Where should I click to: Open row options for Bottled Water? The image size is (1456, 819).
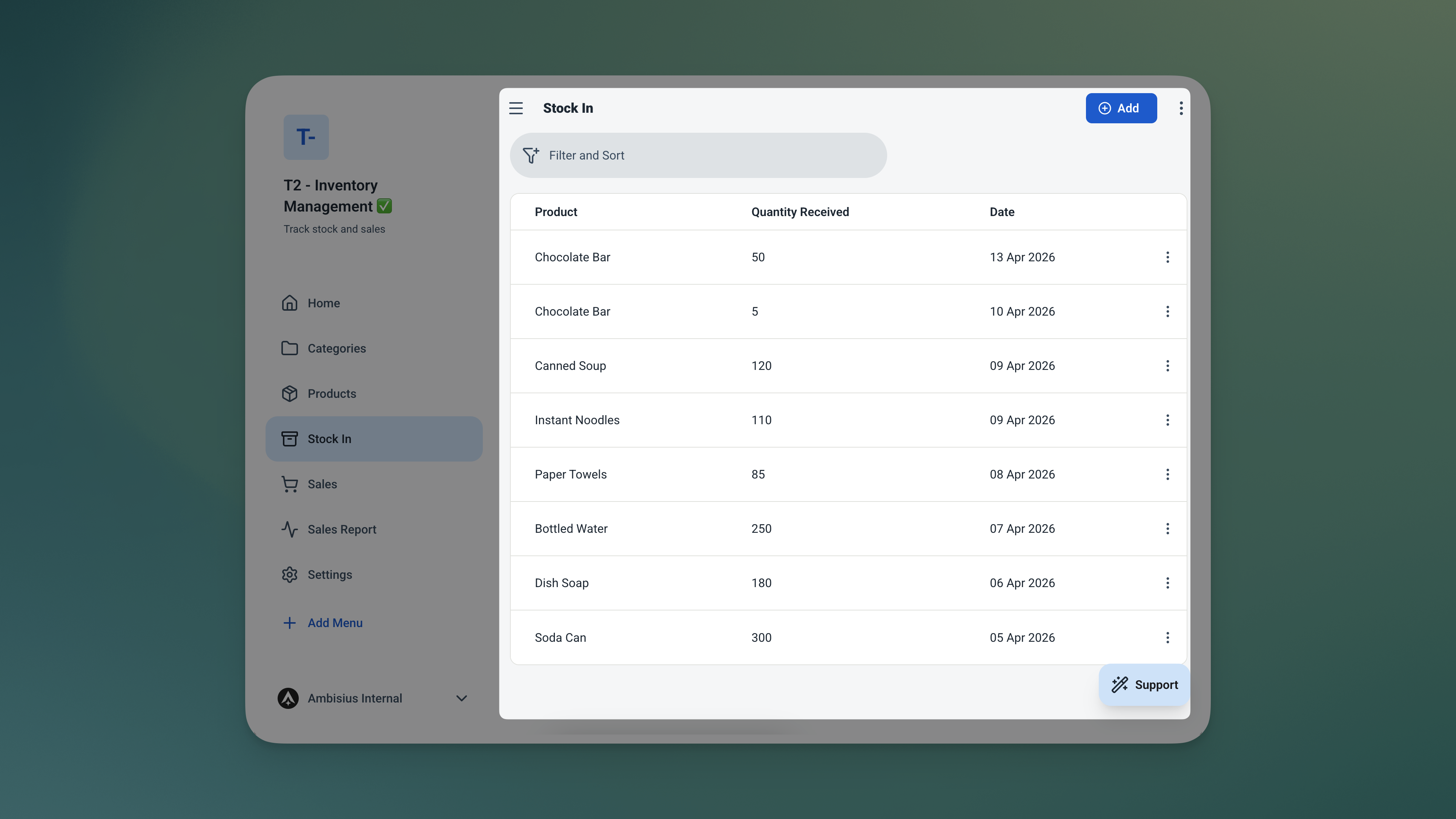pos(1167,528)
